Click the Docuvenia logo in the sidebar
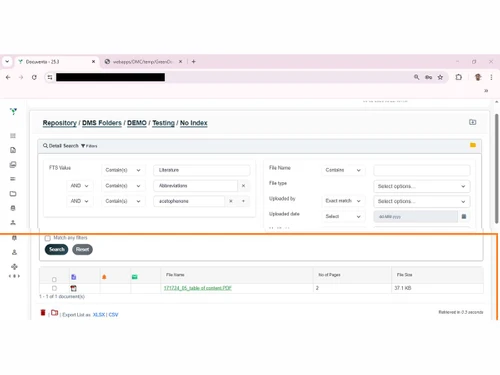Image resolution: width=500 pixels, height=375 pixels. pyautogui.click(x=13, y=111)
